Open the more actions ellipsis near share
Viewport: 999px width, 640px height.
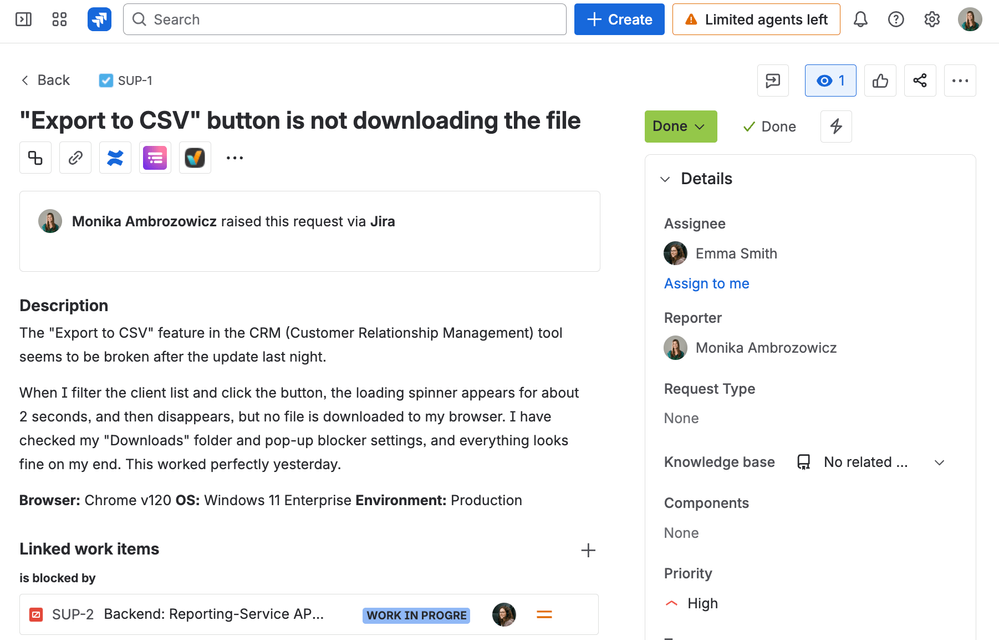tap(959, 81)
